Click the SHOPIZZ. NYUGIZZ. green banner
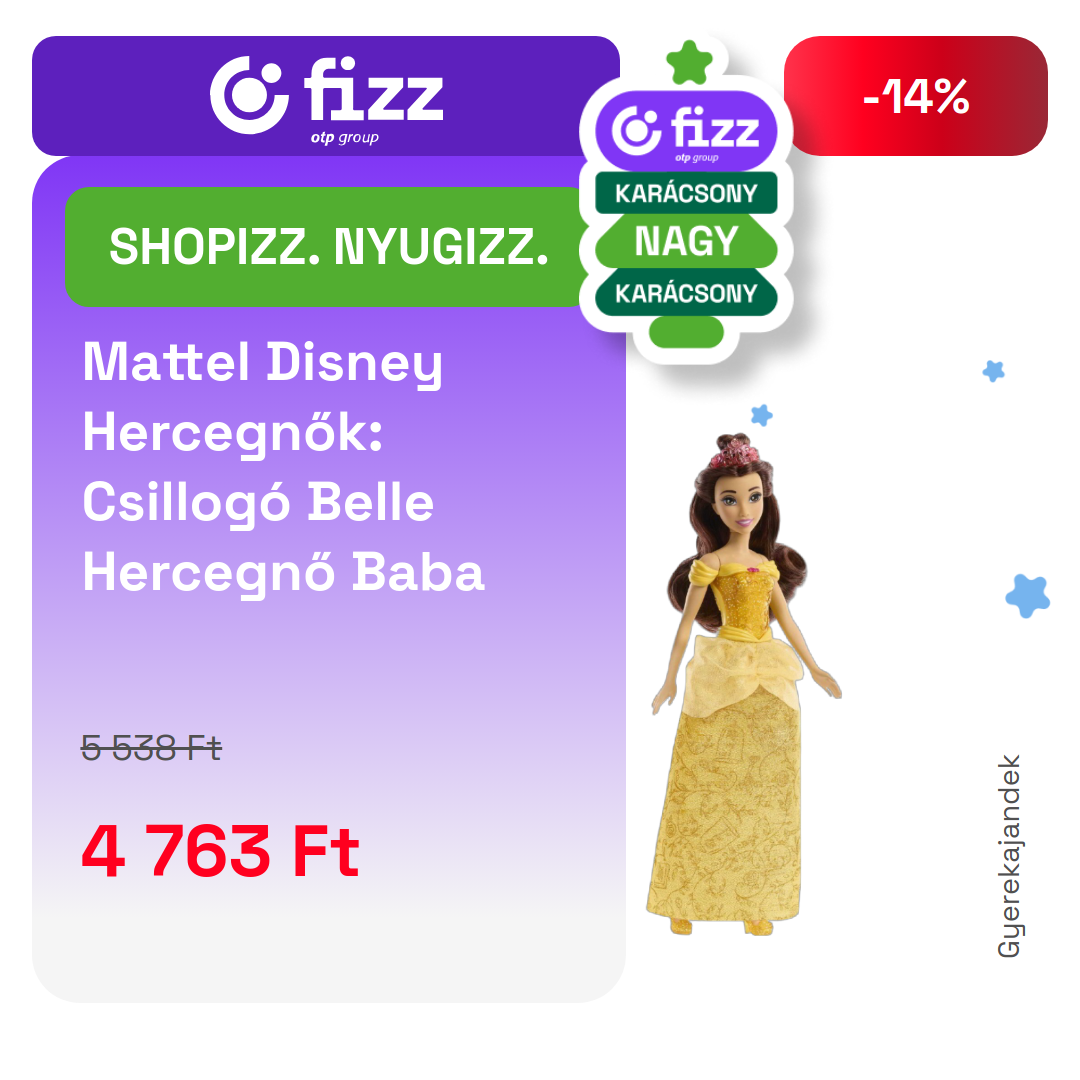The width and height of the screenshot is (1080, 1080). (x=327, y=247)
